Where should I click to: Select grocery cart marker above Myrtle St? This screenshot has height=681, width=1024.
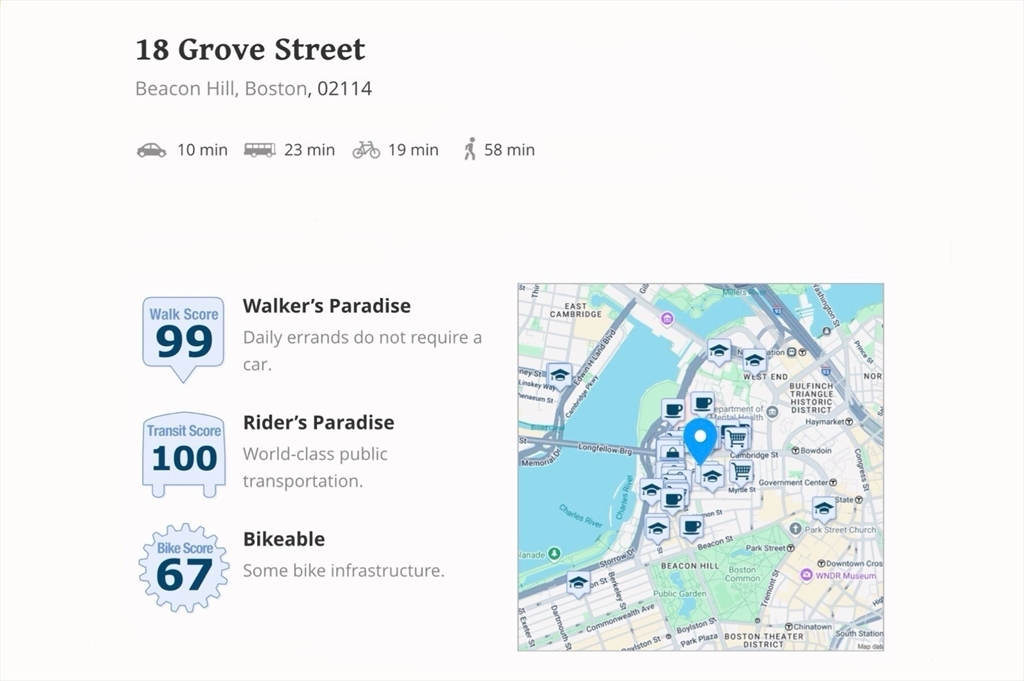[x=741, y=470]
